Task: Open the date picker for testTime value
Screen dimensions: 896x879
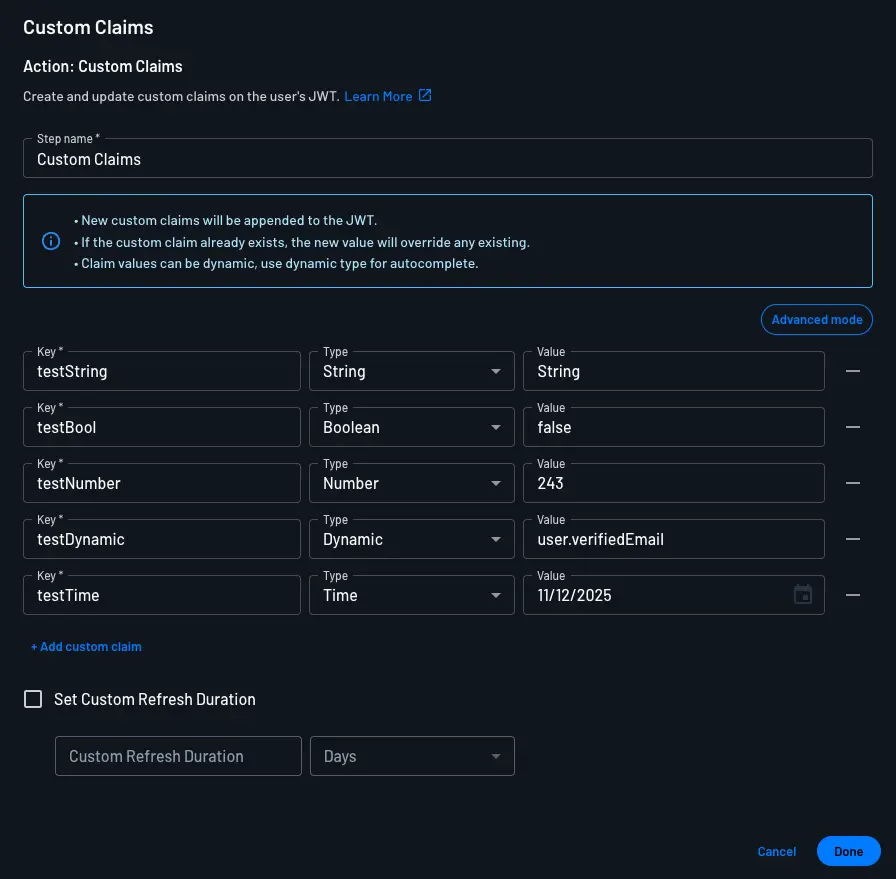Action: point(803,594)
